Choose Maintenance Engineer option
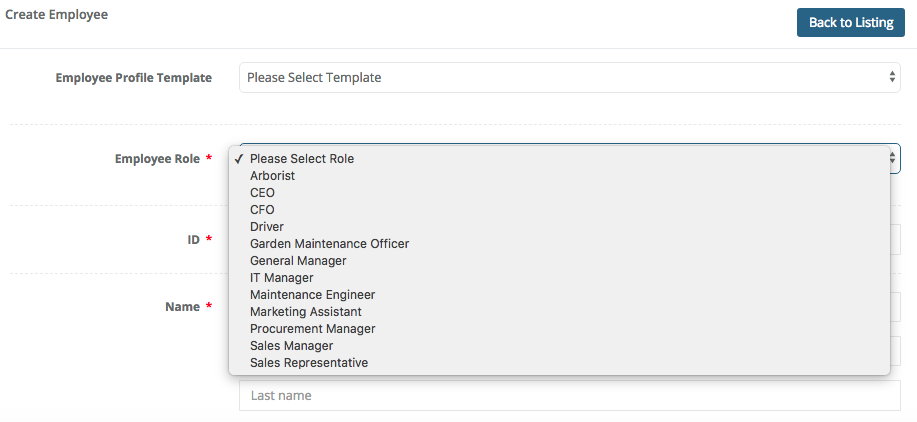The image size is (917, 422). (312, 295)
